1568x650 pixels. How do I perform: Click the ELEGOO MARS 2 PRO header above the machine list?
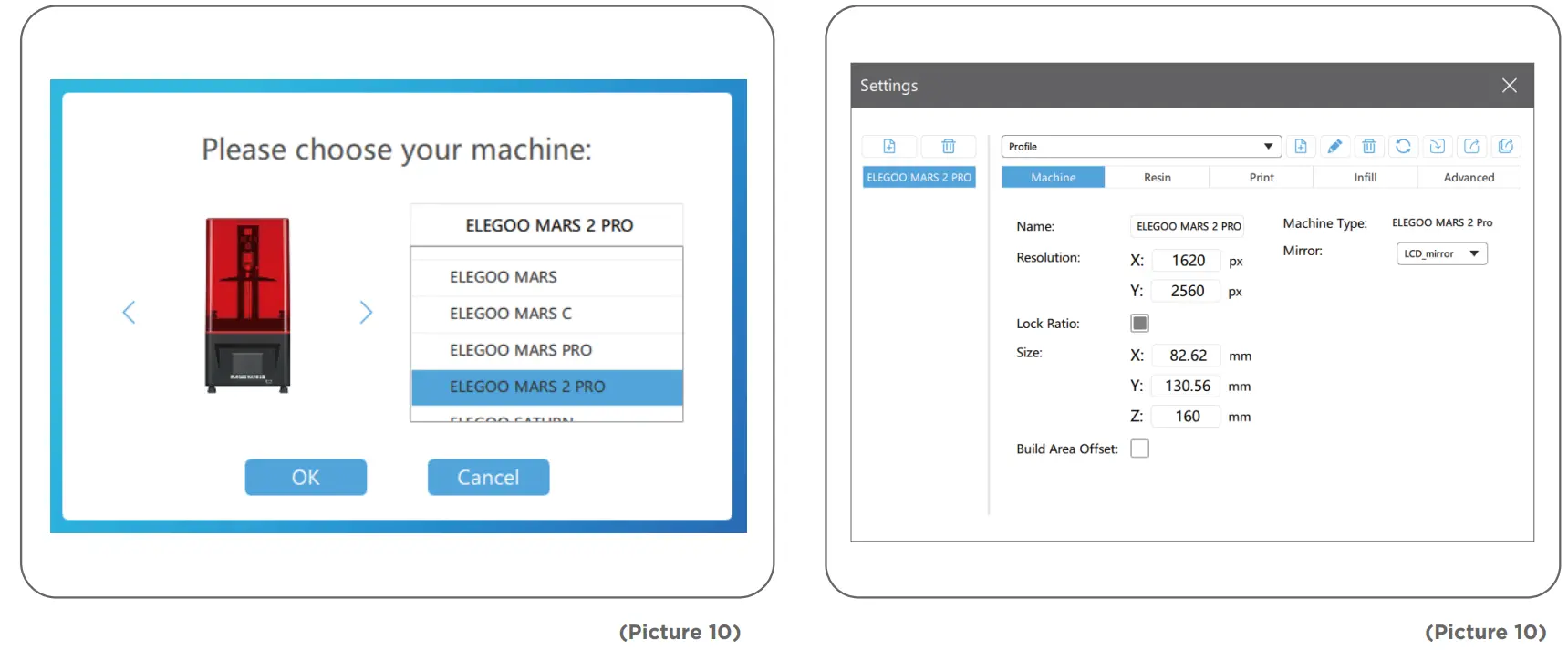tap(546, 225)
